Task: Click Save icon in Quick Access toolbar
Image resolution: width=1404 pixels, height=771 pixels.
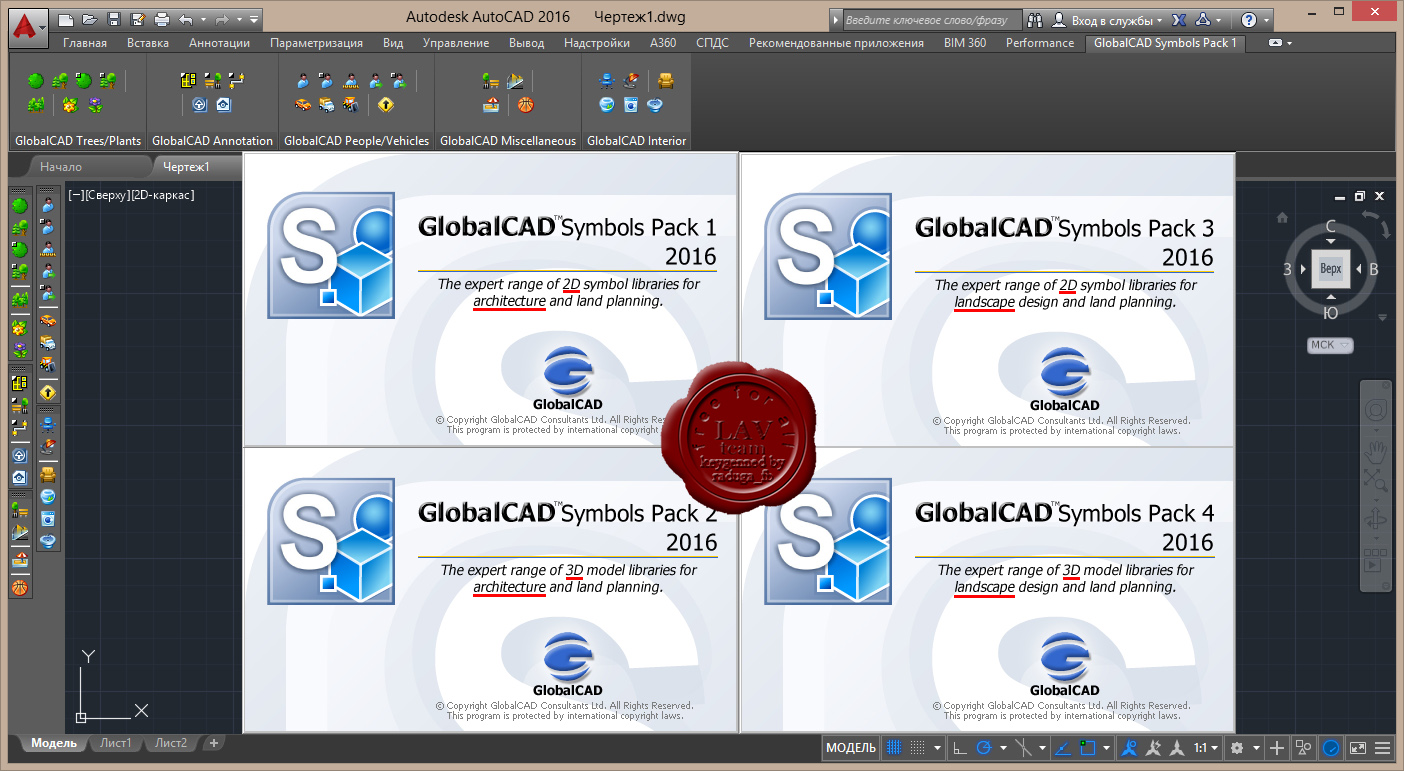Action: pyautogui.click(x=113, y=19)
